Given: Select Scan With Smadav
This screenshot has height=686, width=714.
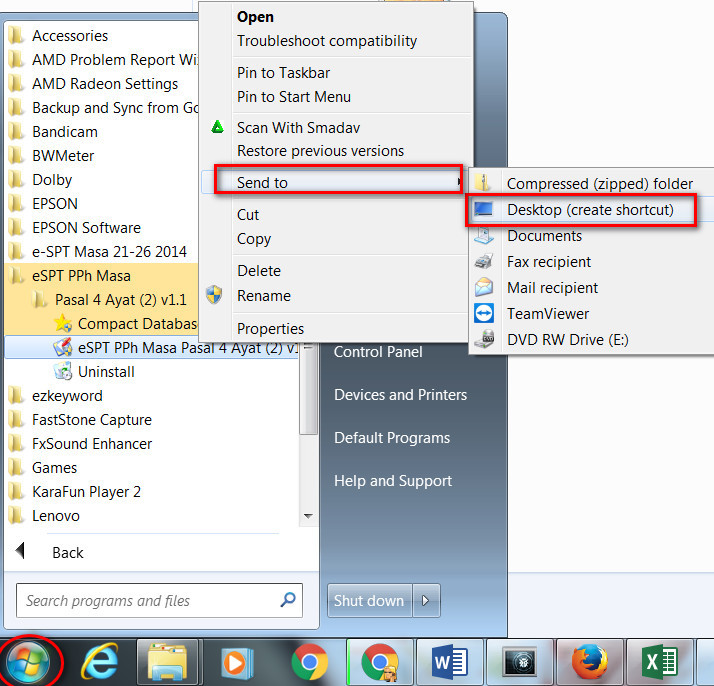Looking at the screenshot, I should (x=298, y=128).
